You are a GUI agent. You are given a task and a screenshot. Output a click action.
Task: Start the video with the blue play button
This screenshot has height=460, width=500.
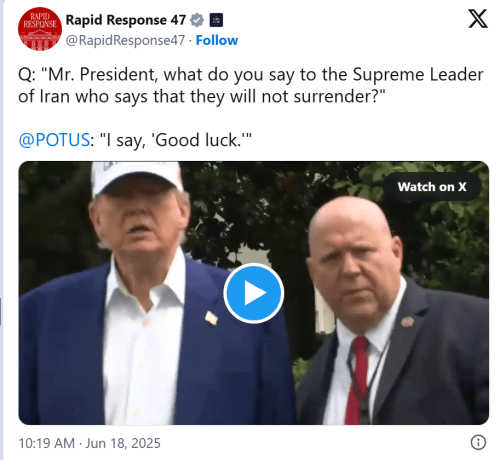tap(253, 293)
